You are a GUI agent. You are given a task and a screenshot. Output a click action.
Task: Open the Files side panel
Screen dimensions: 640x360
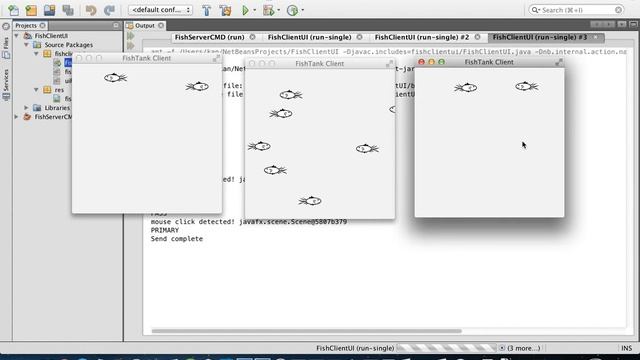click(x=6, y=48)
